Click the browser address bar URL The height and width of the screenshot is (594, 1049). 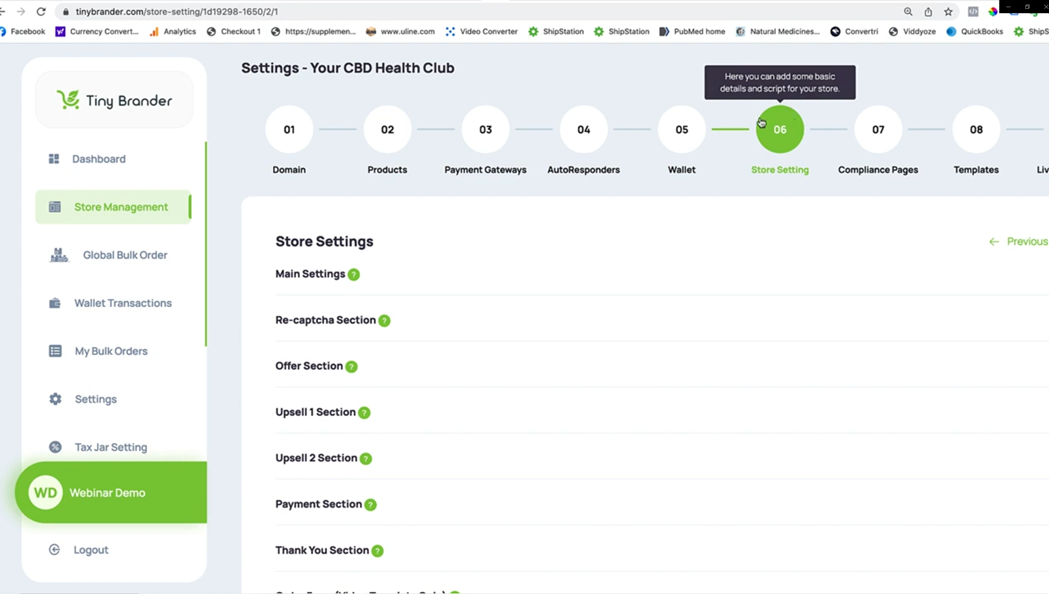[177, 11]
